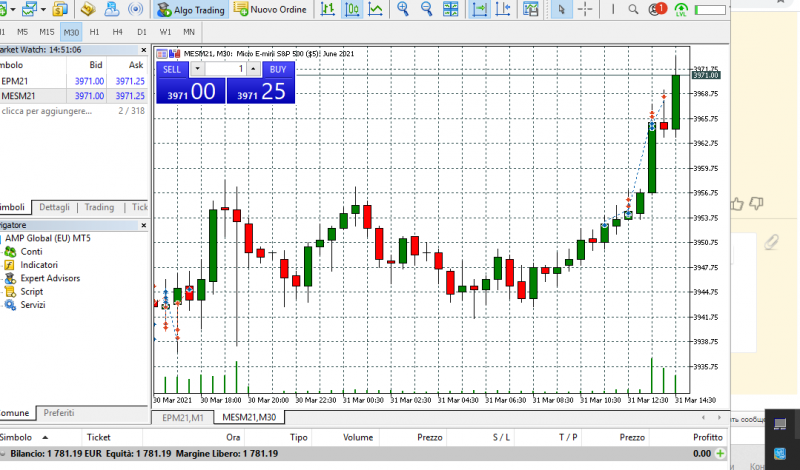Select the vertical line drawing tool
The width and height of the screenshot is (800, 470).
pos(613,9)
